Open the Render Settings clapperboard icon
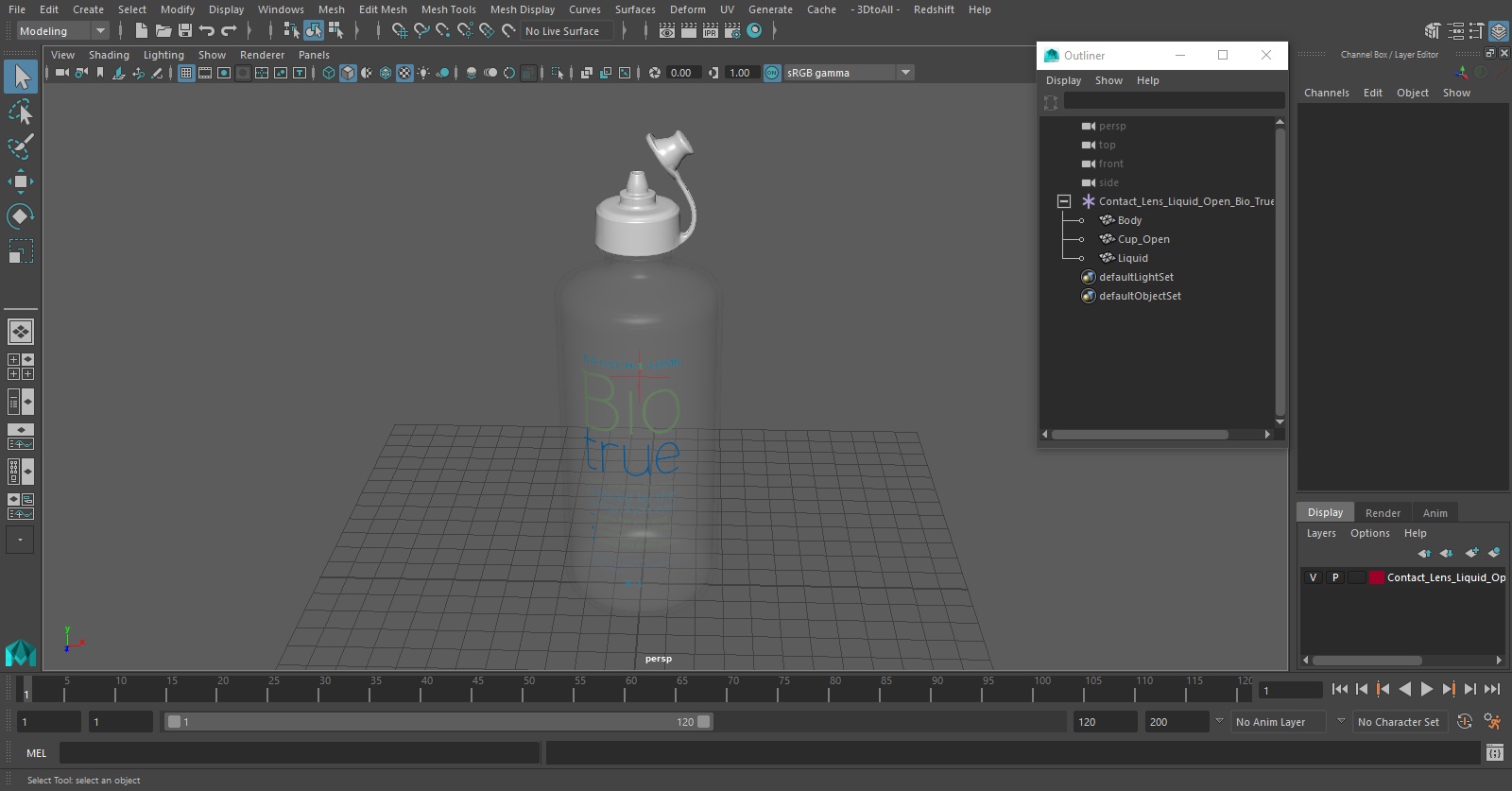This screenshot has width=1512, height=791. click(731, 31)
